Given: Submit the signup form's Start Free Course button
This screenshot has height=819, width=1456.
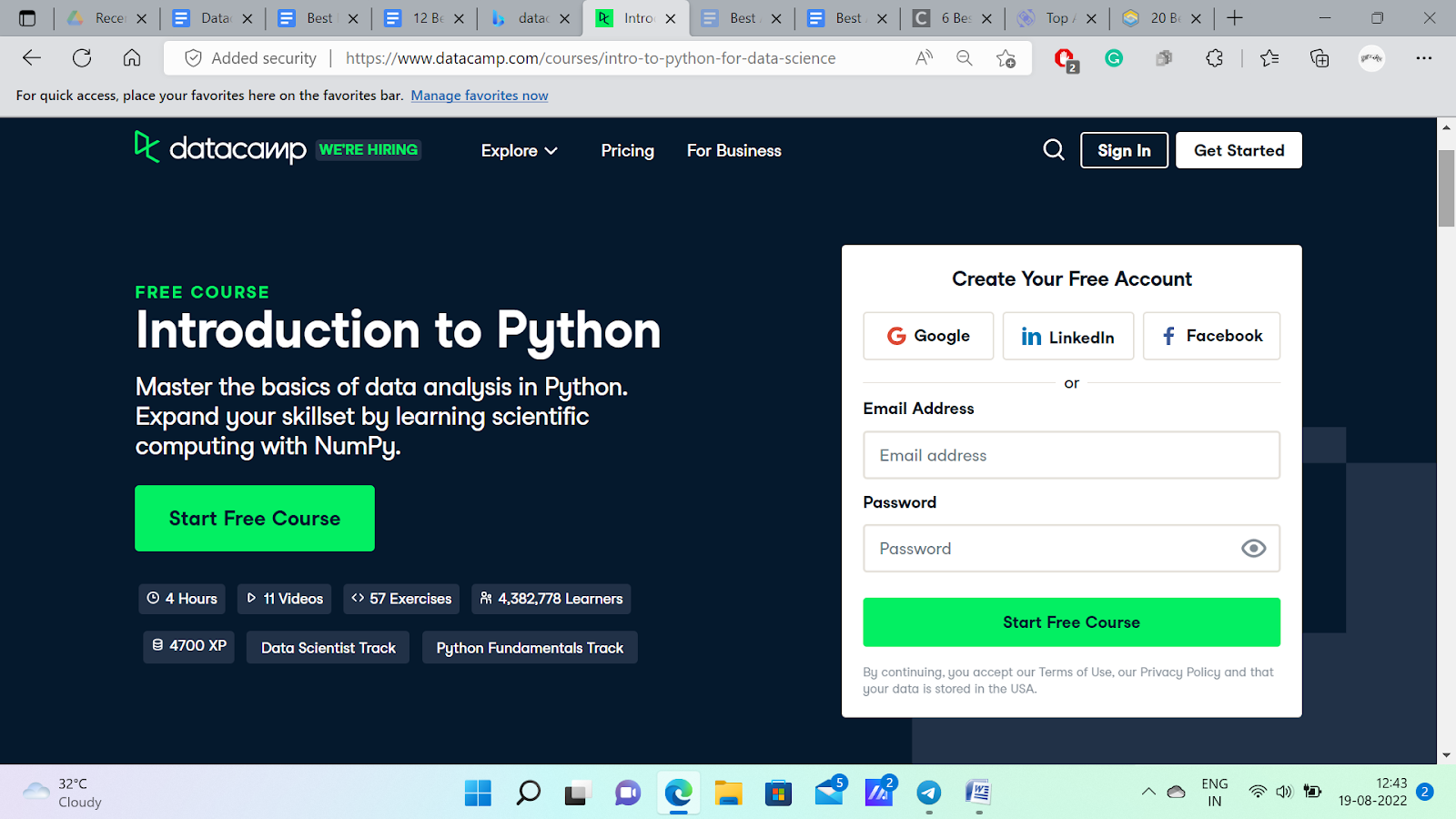Looking at the screenshot, I should click(1071, 622).
